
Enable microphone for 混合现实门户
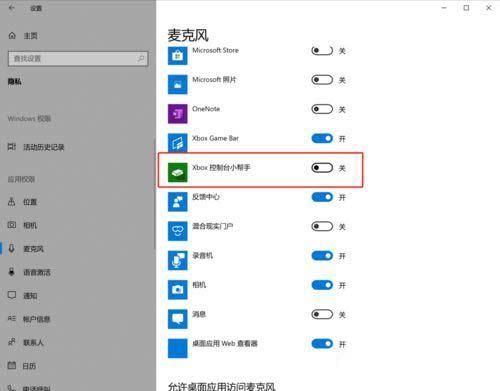[x=322, y=226]
